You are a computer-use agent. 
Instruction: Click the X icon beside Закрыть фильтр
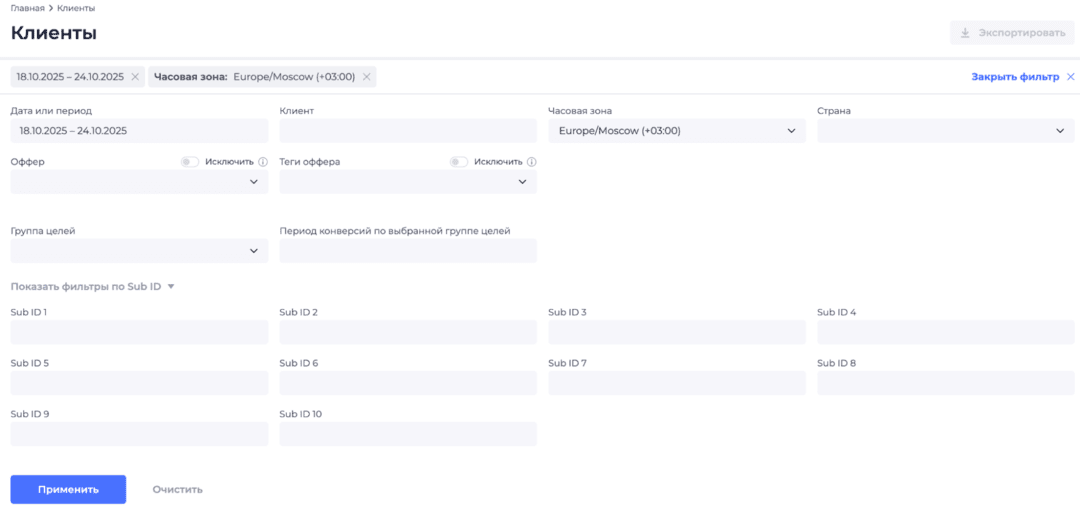click(1071, 77)
